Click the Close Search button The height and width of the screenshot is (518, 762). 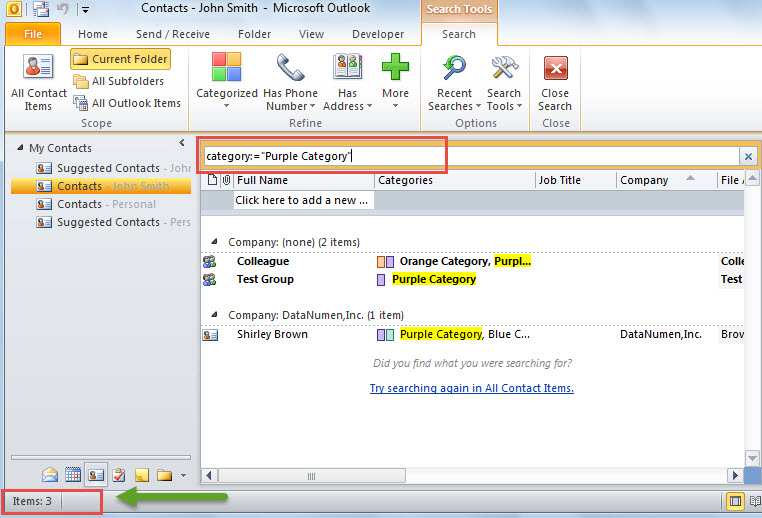tap(555, 83)
